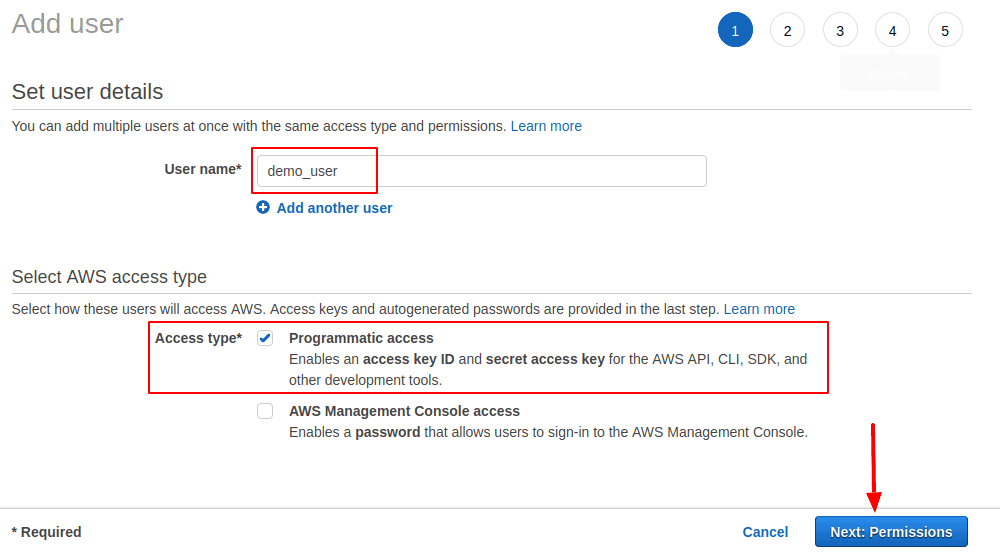This screenshot has height=552, width=1000.
Task: Click the Programmatic access label text
Action: [x=361, y=338]
